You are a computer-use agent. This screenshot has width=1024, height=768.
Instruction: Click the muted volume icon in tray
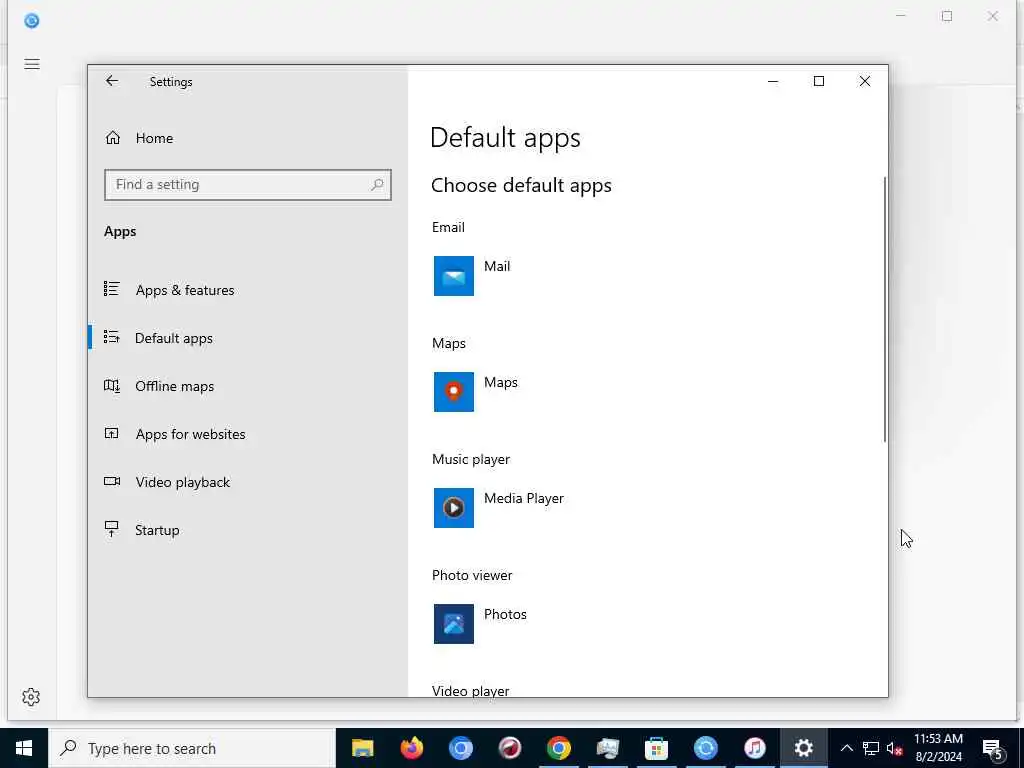pyautogui.click(x=895, y=748)
